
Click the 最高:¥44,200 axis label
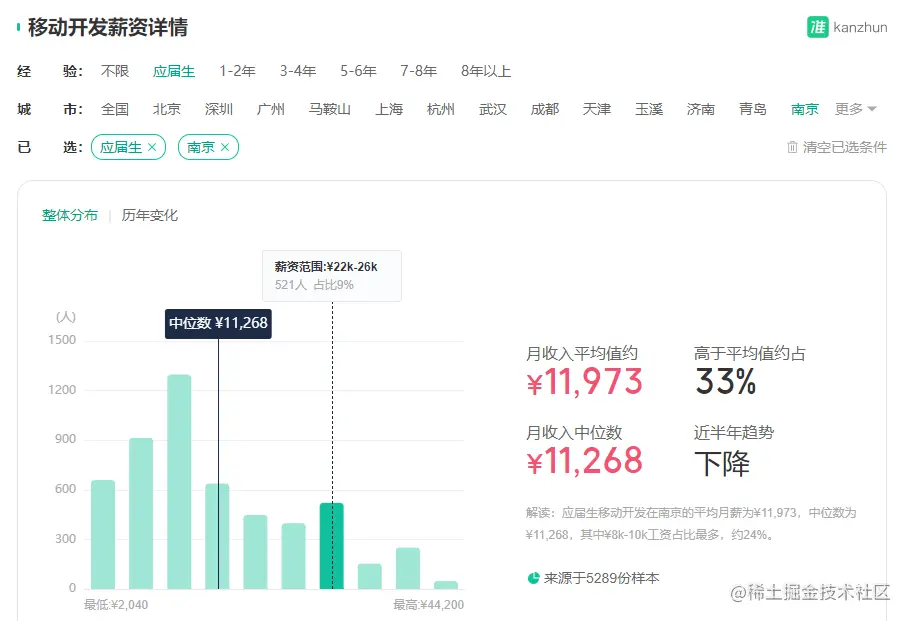pyautogui.click(x=428, y=605)
